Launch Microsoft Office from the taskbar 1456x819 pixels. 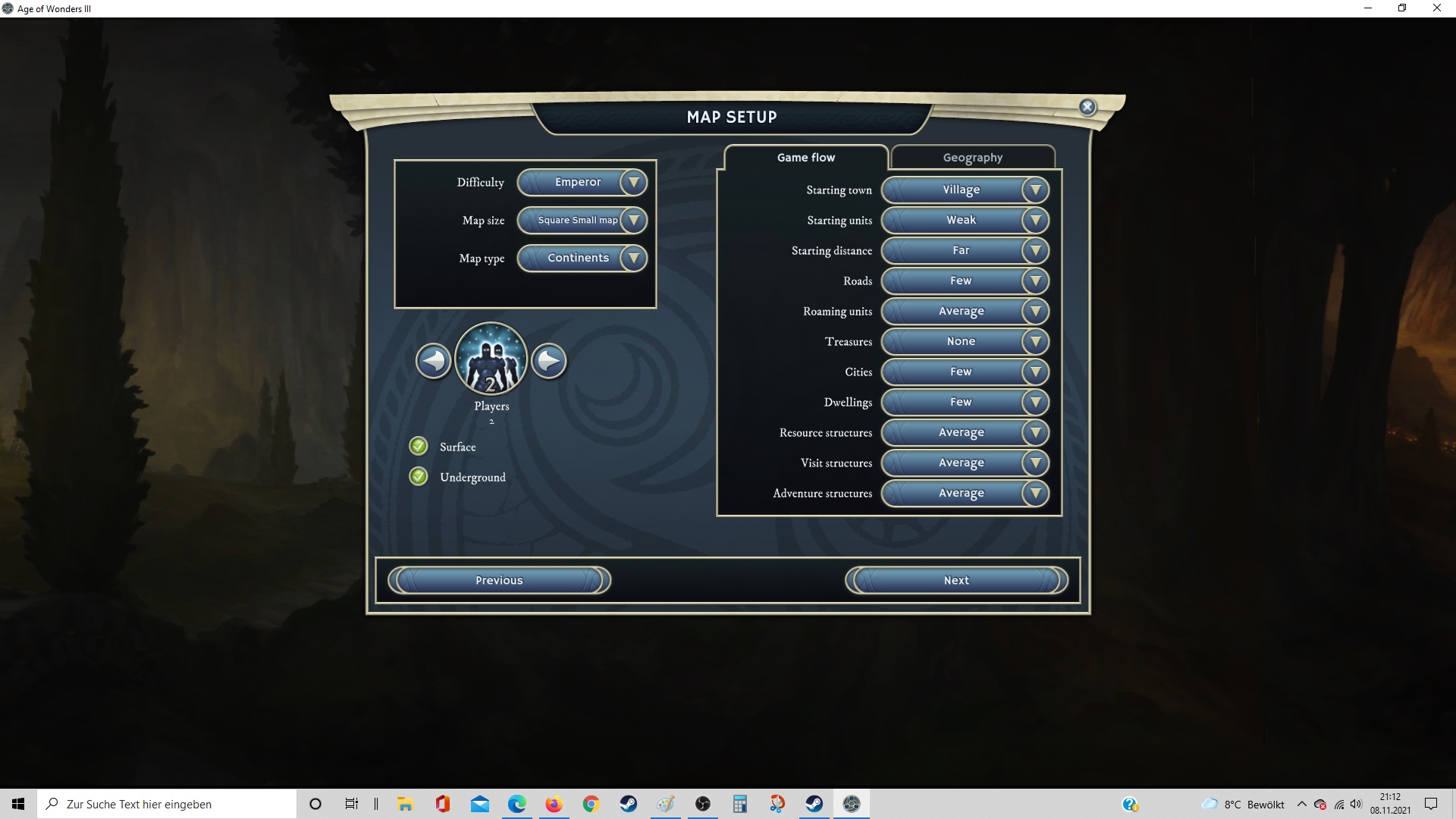coord(442,804)
